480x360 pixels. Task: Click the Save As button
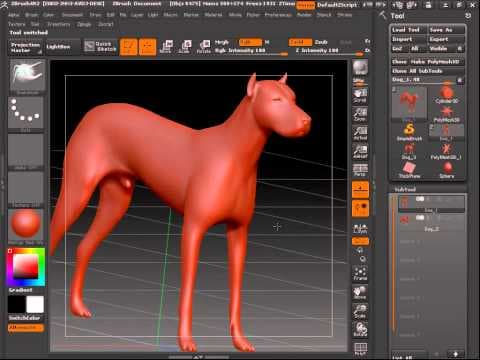446,30
